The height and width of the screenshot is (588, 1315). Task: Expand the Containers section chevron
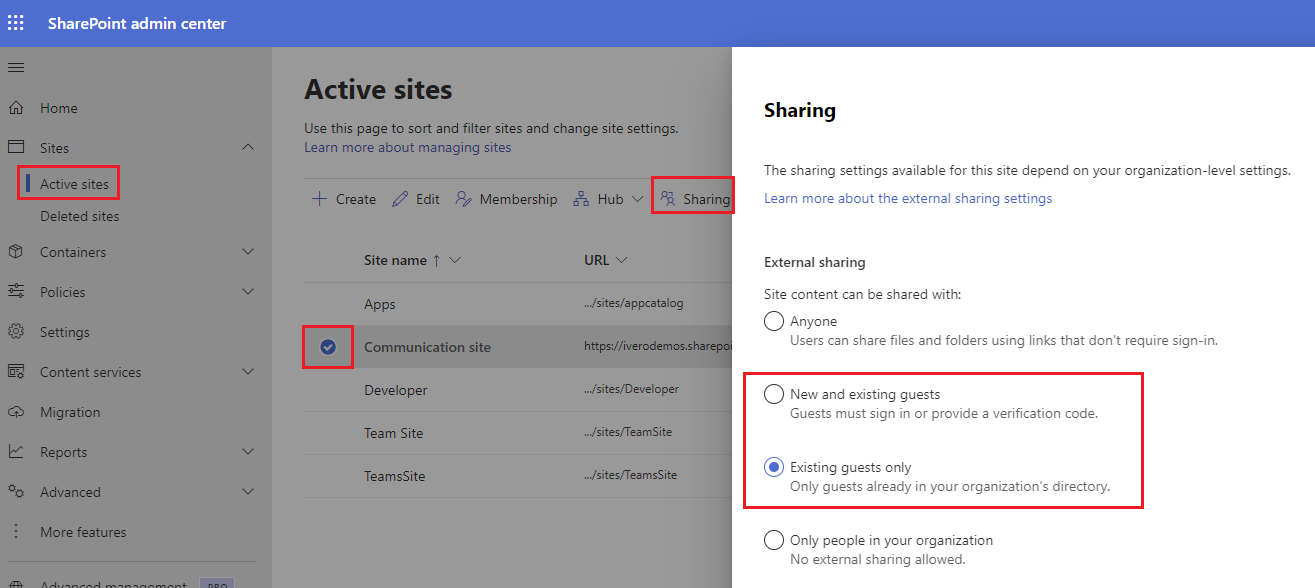248,252
